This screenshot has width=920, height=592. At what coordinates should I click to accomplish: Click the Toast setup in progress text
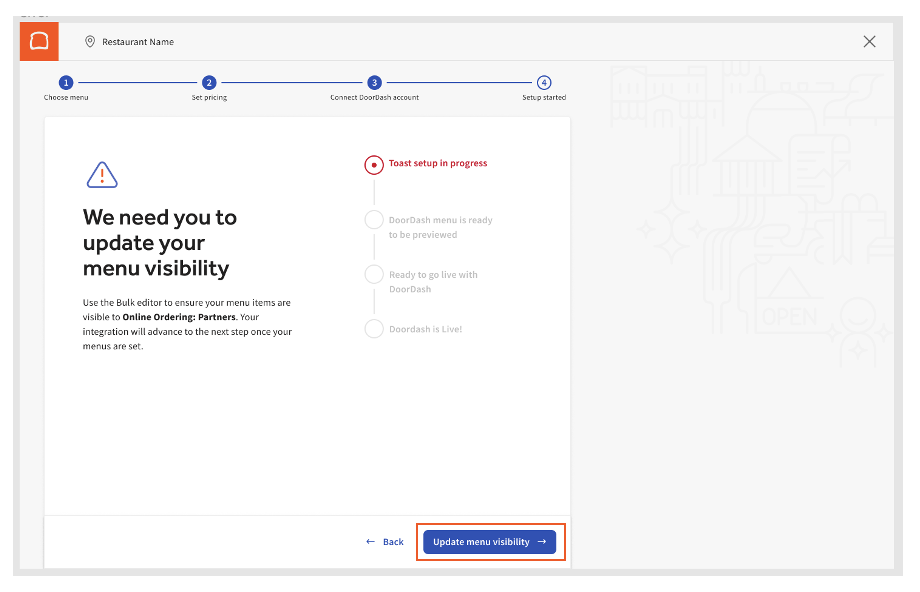click(x=438, y=163)
